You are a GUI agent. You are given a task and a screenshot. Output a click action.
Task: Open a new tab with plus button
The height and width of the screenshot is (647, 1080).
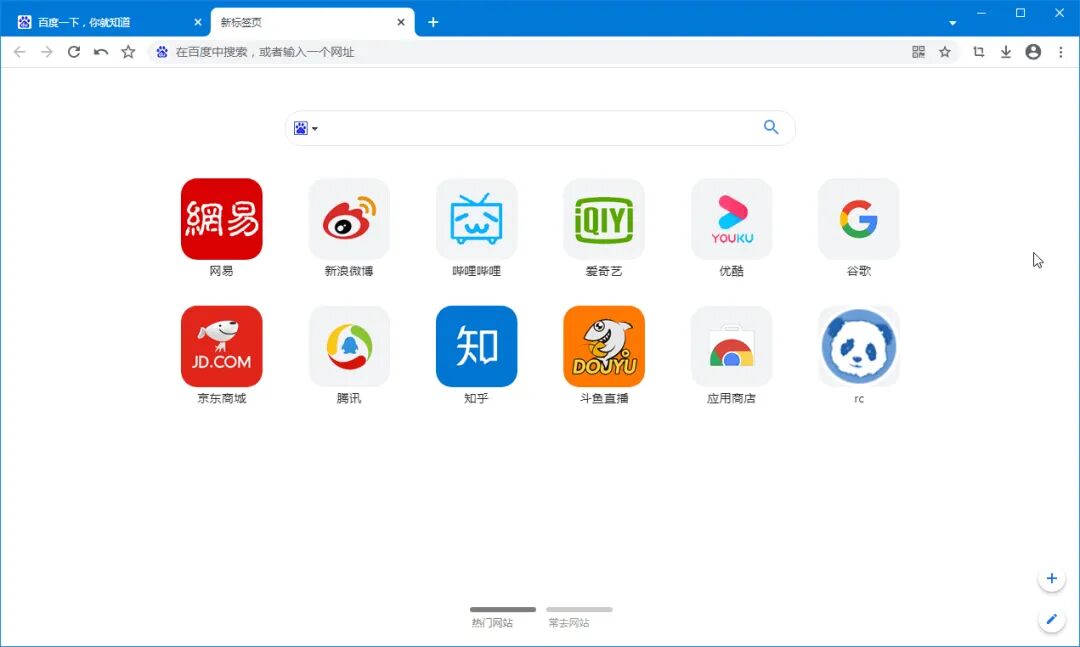[x=433, y=22]
